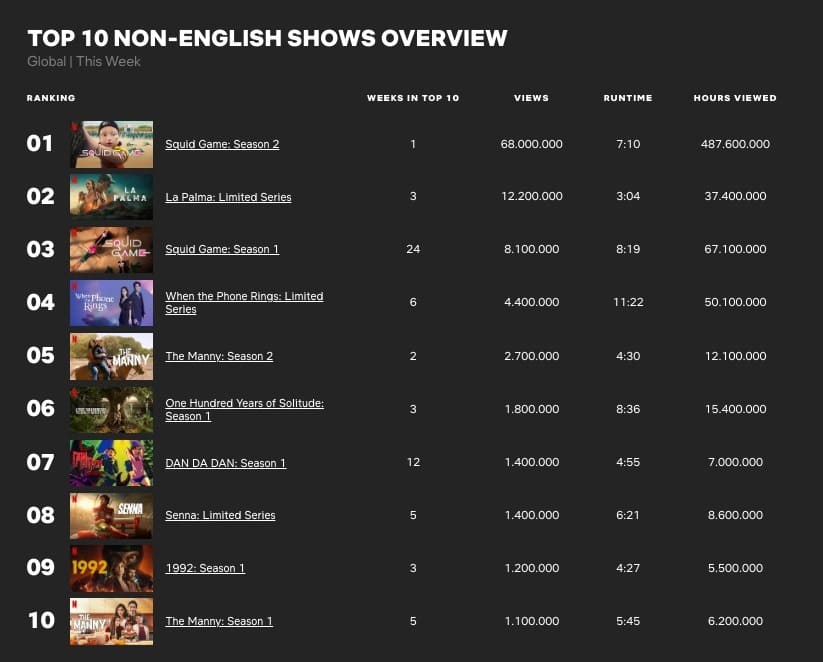The image size is (823, 662).
Task: Click the 1.200.000 views value
Action: (532, 568)
